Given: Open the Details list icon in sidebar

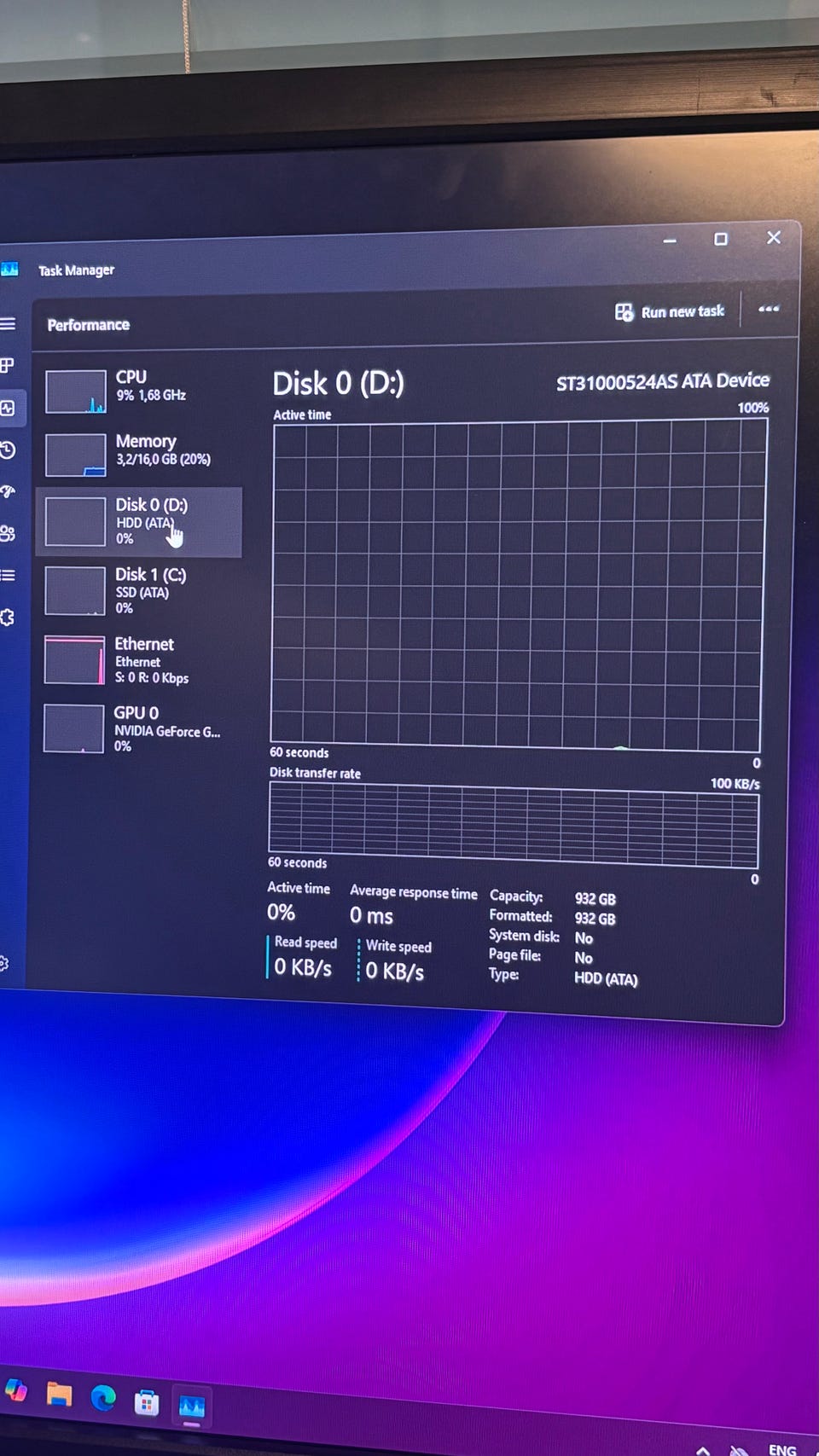Looking at the screenshot, I should coord(8,575).
